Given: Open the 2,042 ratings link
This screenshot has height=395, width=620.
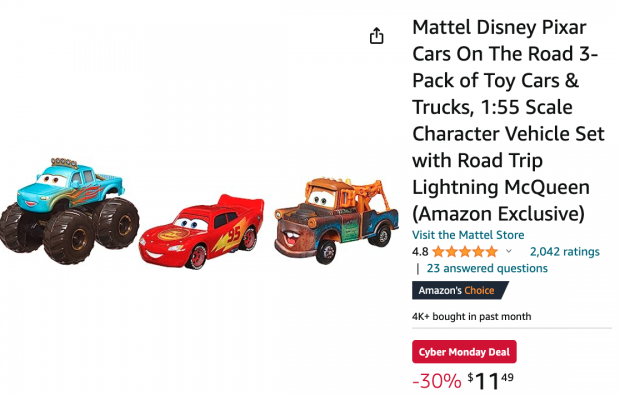Looking at the screenshot, I should coord(565,251).
